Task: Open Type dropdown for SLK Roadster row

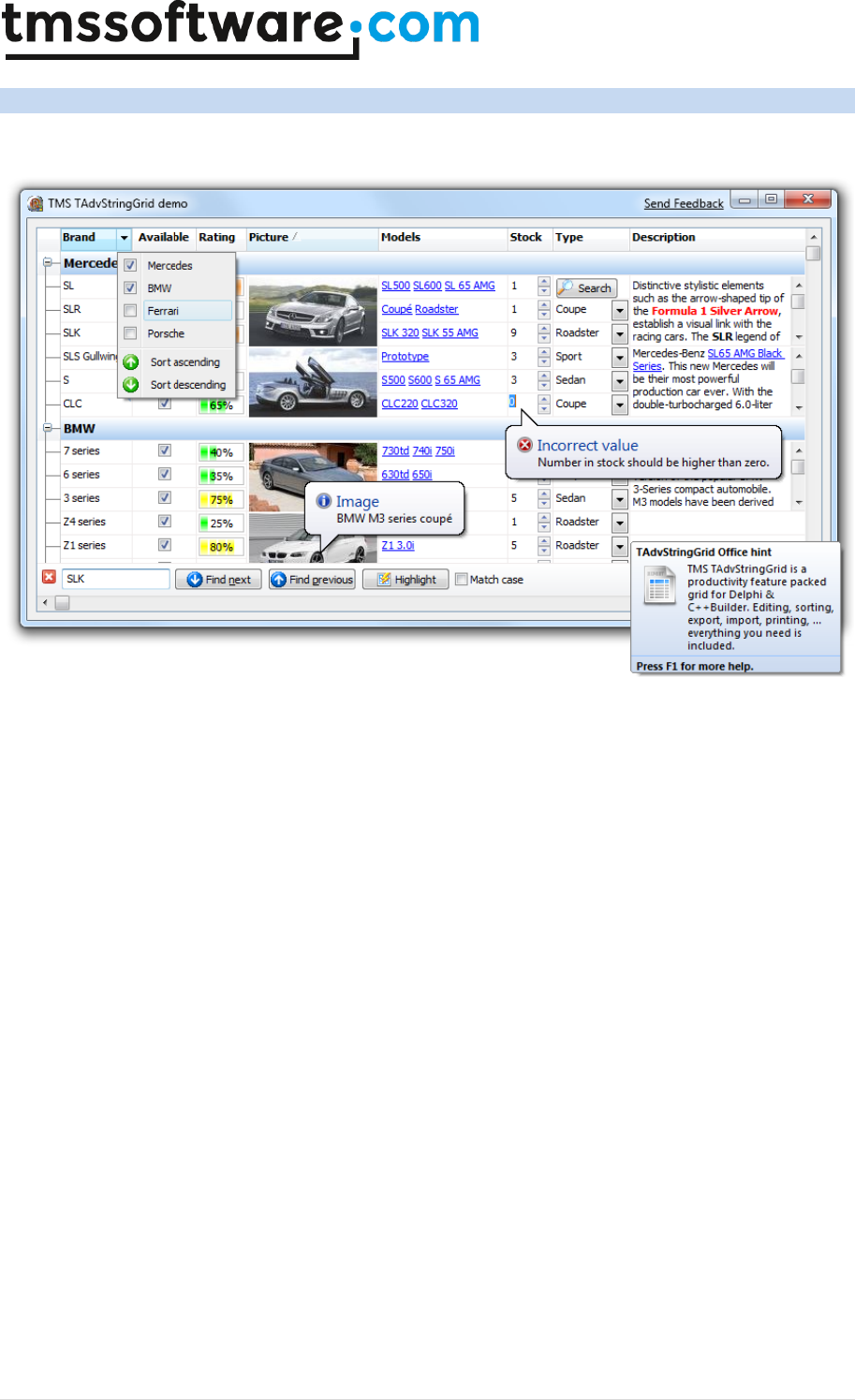Action: [619, 333]
